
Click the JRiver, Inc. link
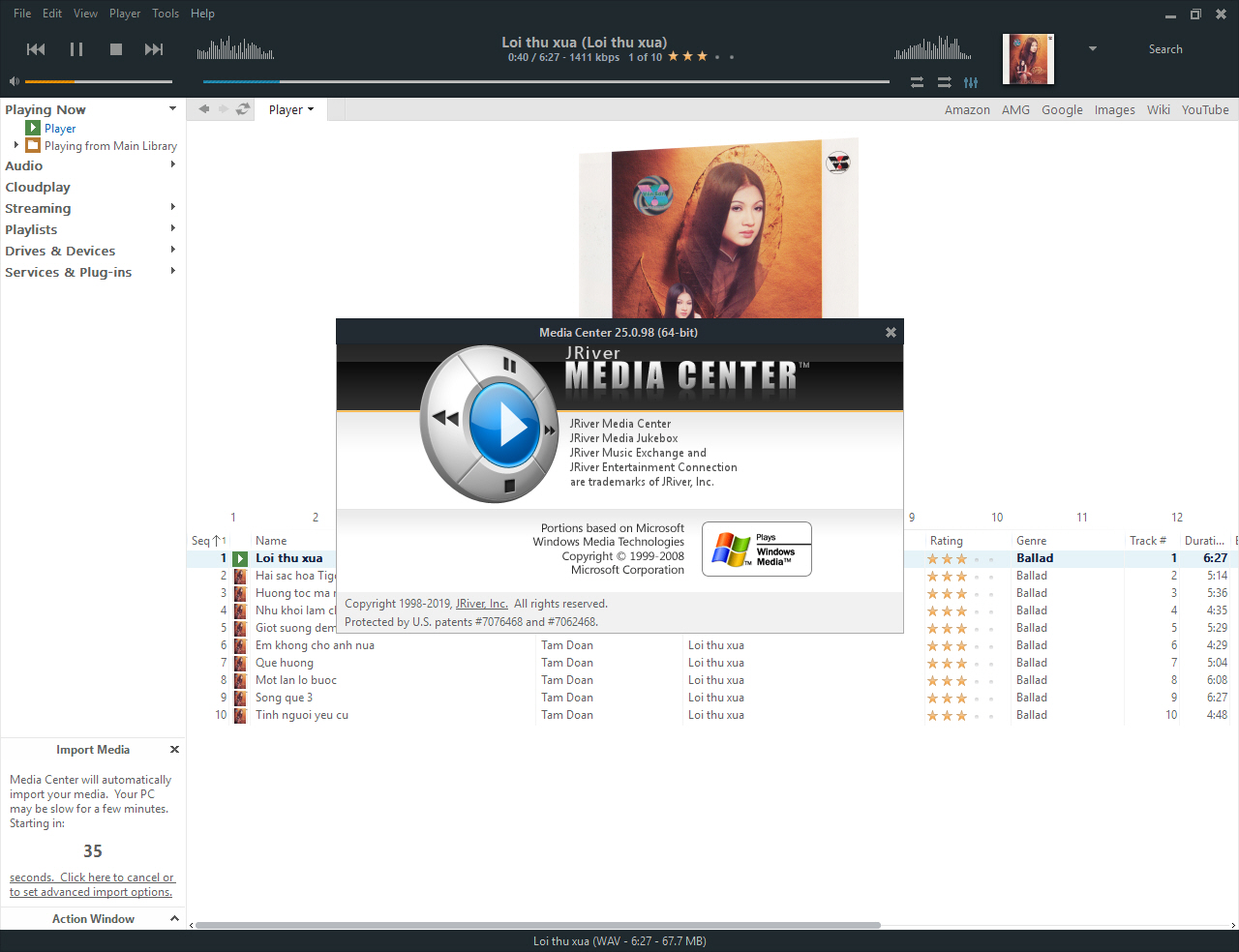point(482,604)
